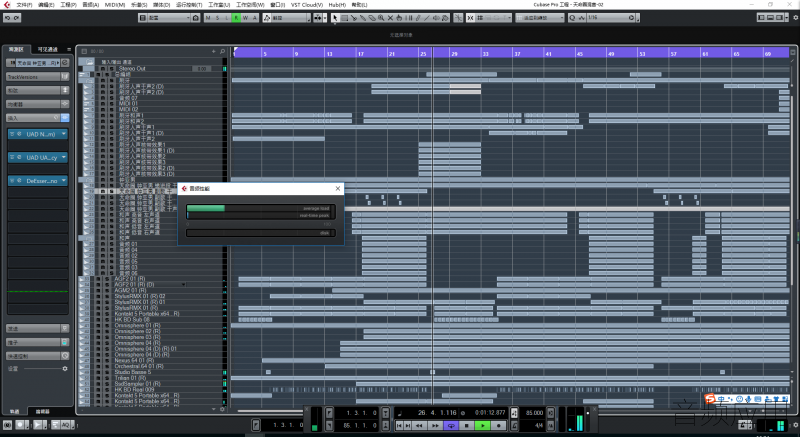
Task: Open the UAD N insert slot dropdown arrow
Action: click(x=64, y=134)
